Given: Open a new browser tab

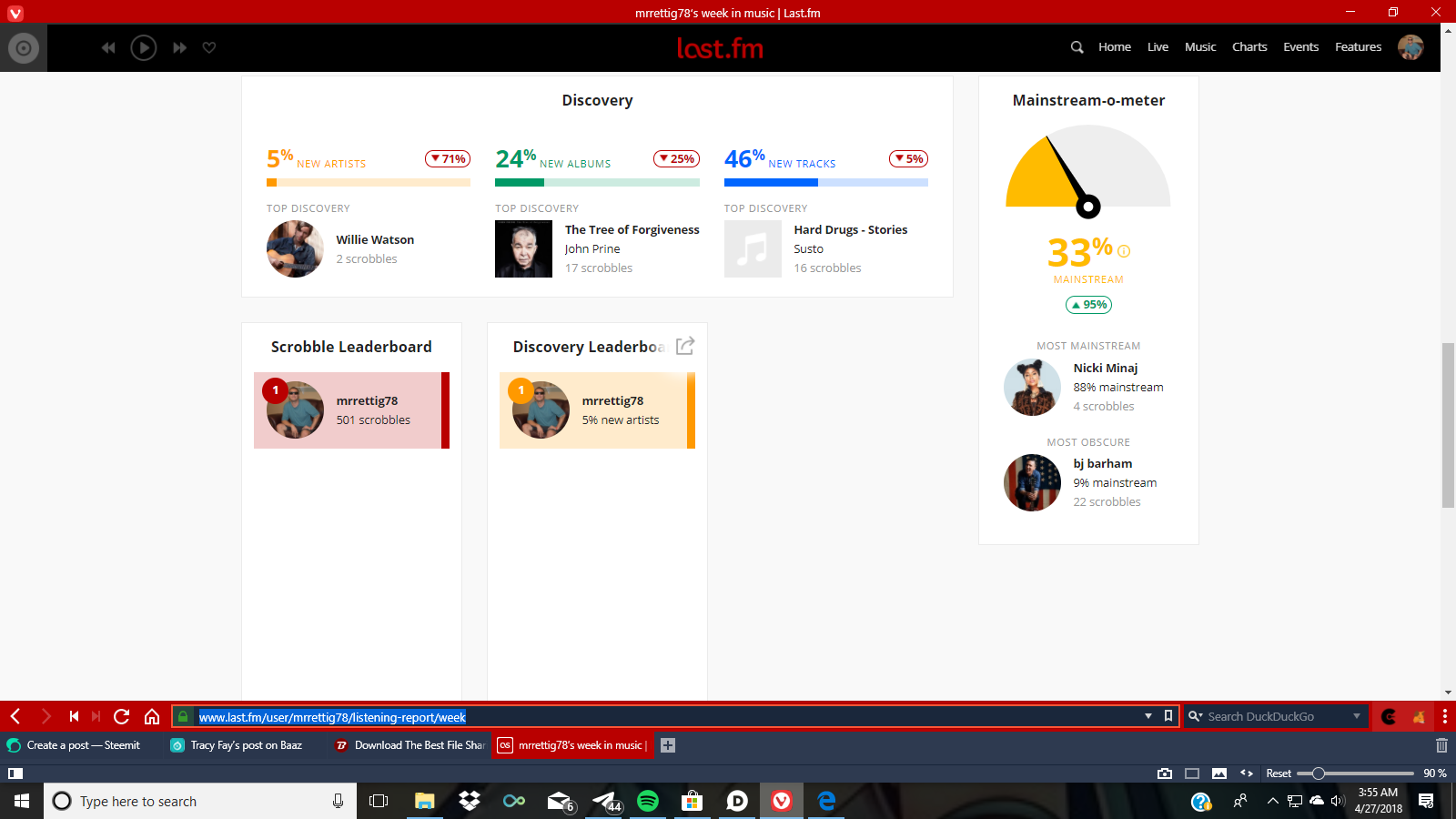Looking at the screenshot, I should point(668,745).
